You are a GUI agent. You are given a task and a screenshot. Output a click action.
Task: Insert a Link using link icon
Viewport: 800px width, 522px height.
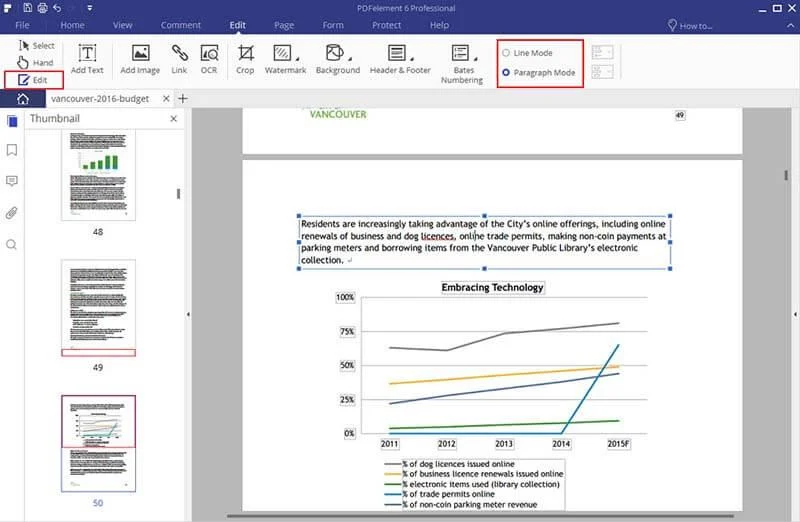(179, 59)
